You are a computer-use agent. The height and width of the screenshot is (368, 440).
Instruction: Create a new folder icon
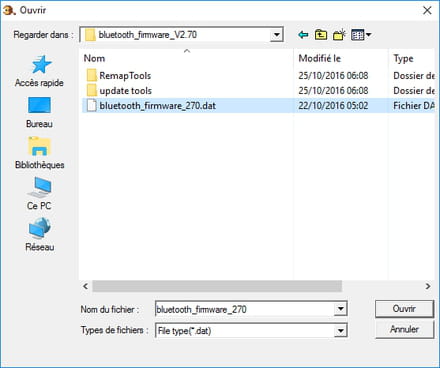(339, 35)
